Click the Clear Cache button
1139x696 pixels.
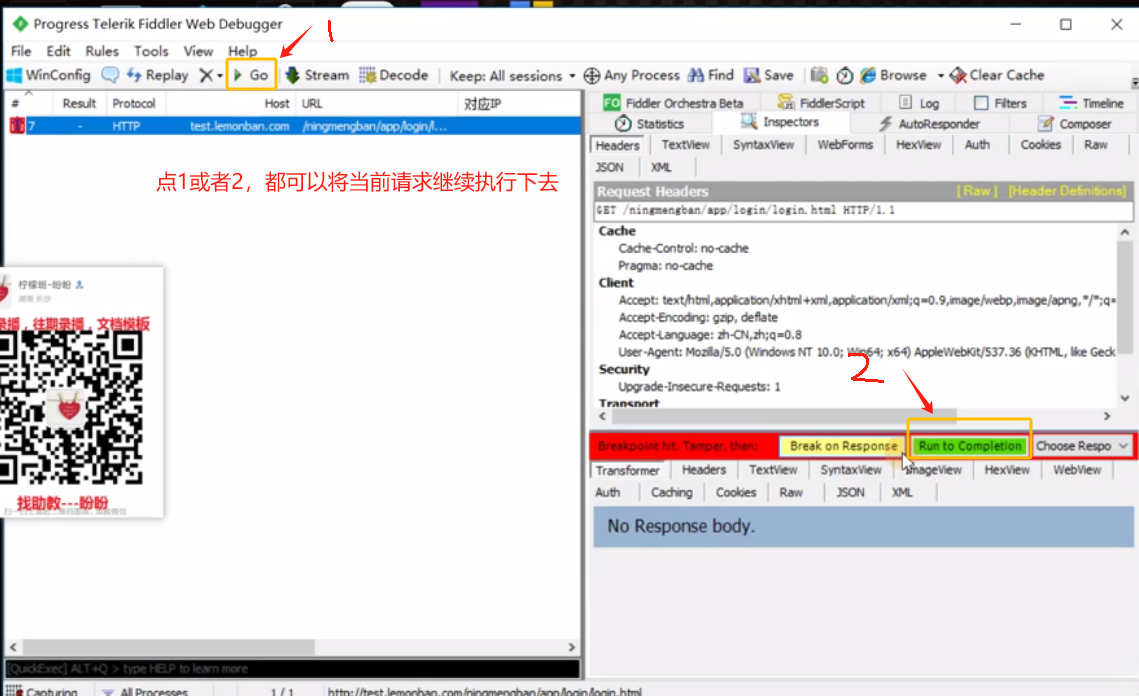tap(997, 75)
